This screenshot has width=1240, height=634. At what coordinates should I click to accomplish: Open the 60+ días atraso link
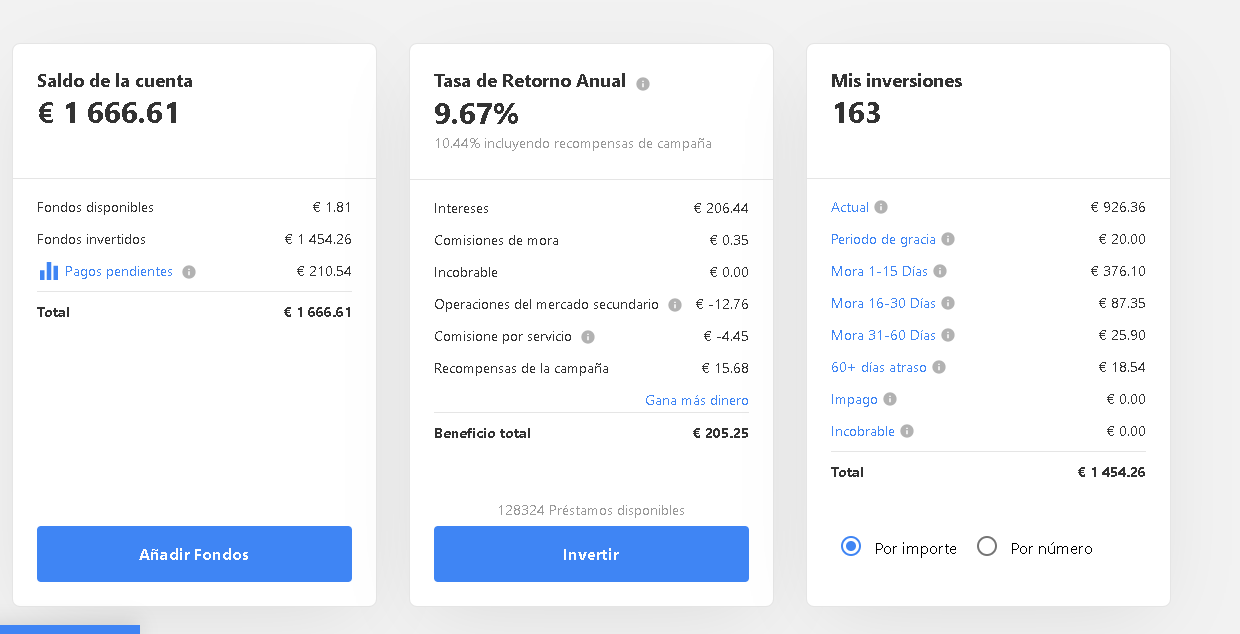pyautogui.click(x=879, y=367)
